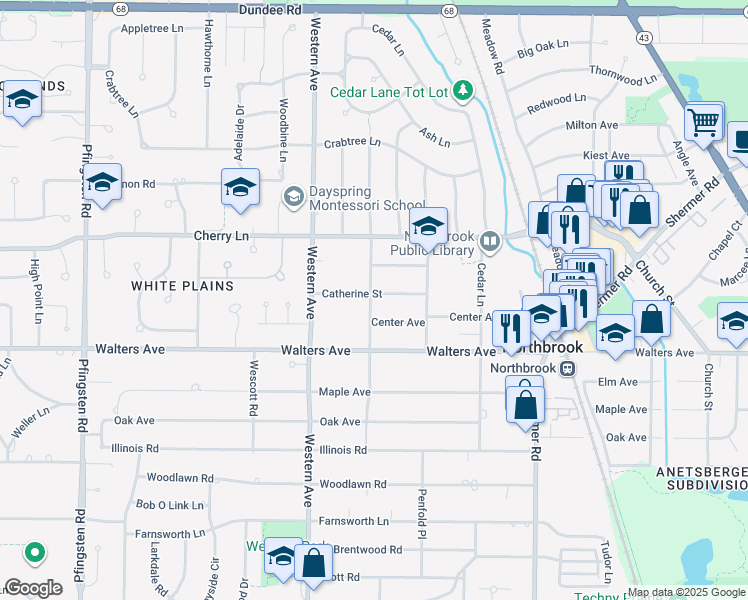
Task: Click the Brentwood Rd label
Action: tap(368, 549)
